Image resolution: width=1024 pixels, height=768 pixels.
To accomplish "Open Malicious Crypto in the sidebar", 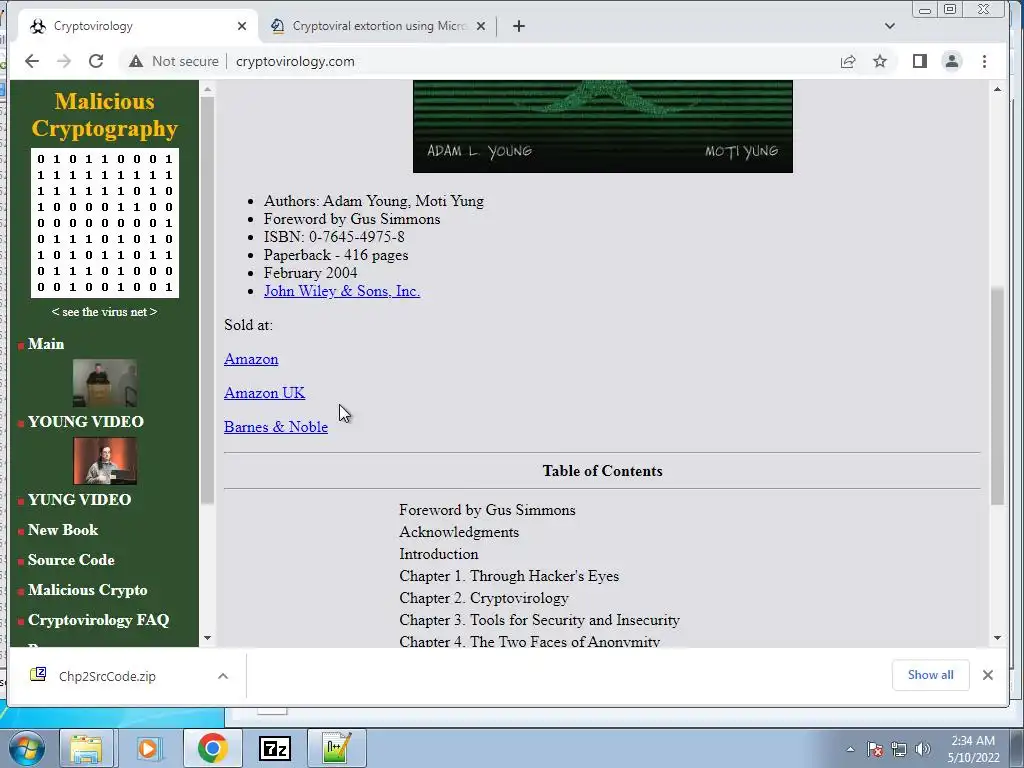I will click(88, 590).
